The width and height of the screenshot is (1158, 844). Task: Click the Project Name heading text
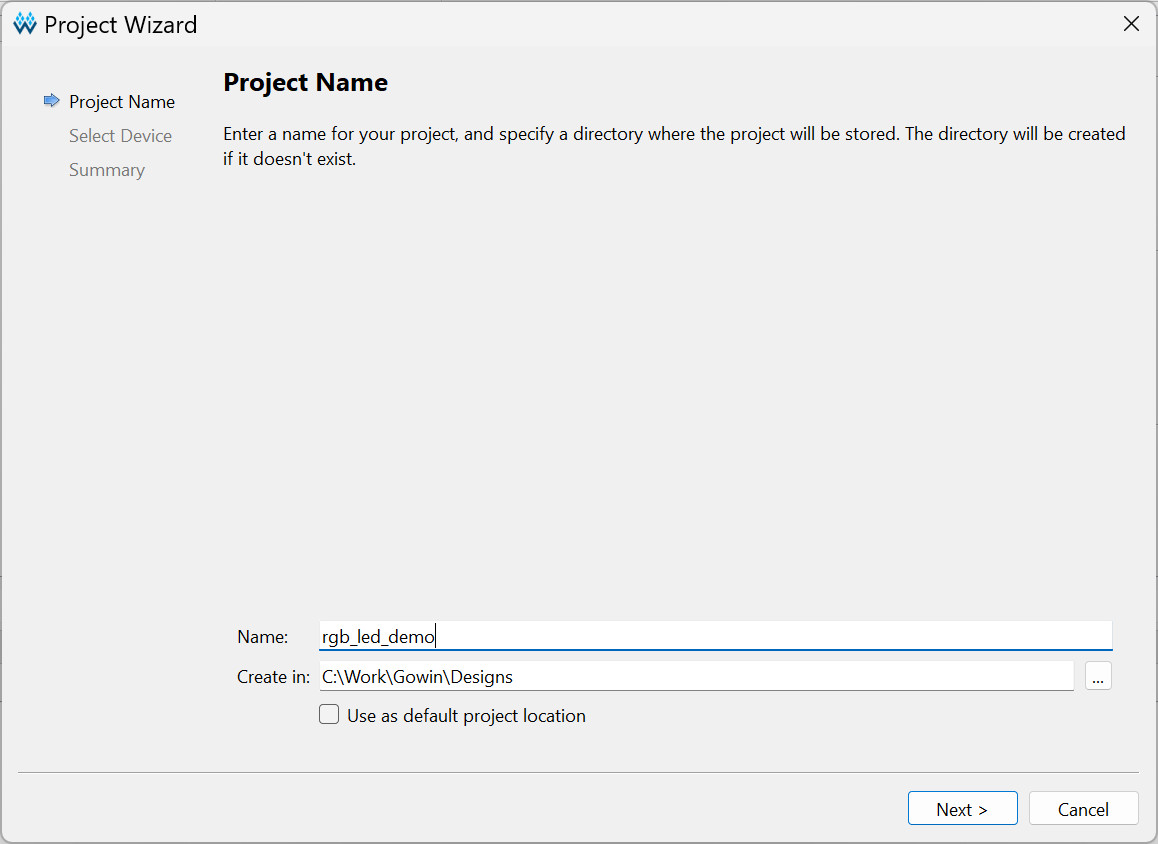coord(305,82)
